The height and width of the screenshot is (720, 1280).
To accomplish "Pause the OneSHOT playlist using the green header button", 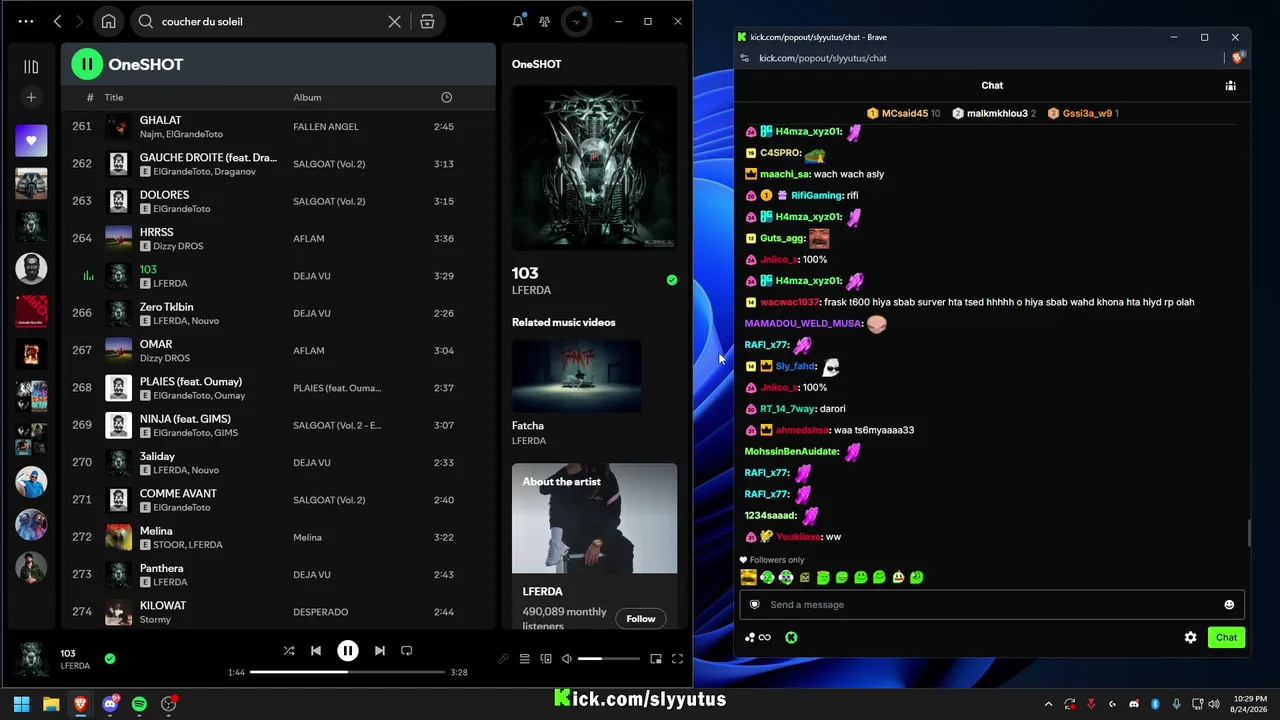I will pos(87,64).
